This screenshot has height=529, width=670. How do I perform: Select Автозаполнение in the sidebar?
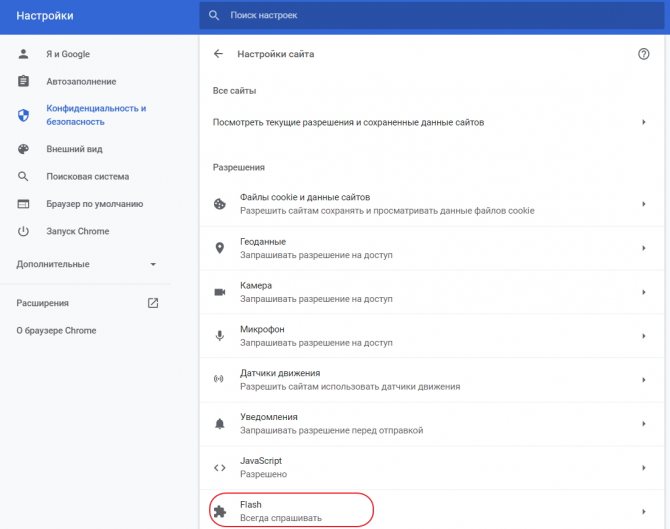coord(81,81)
